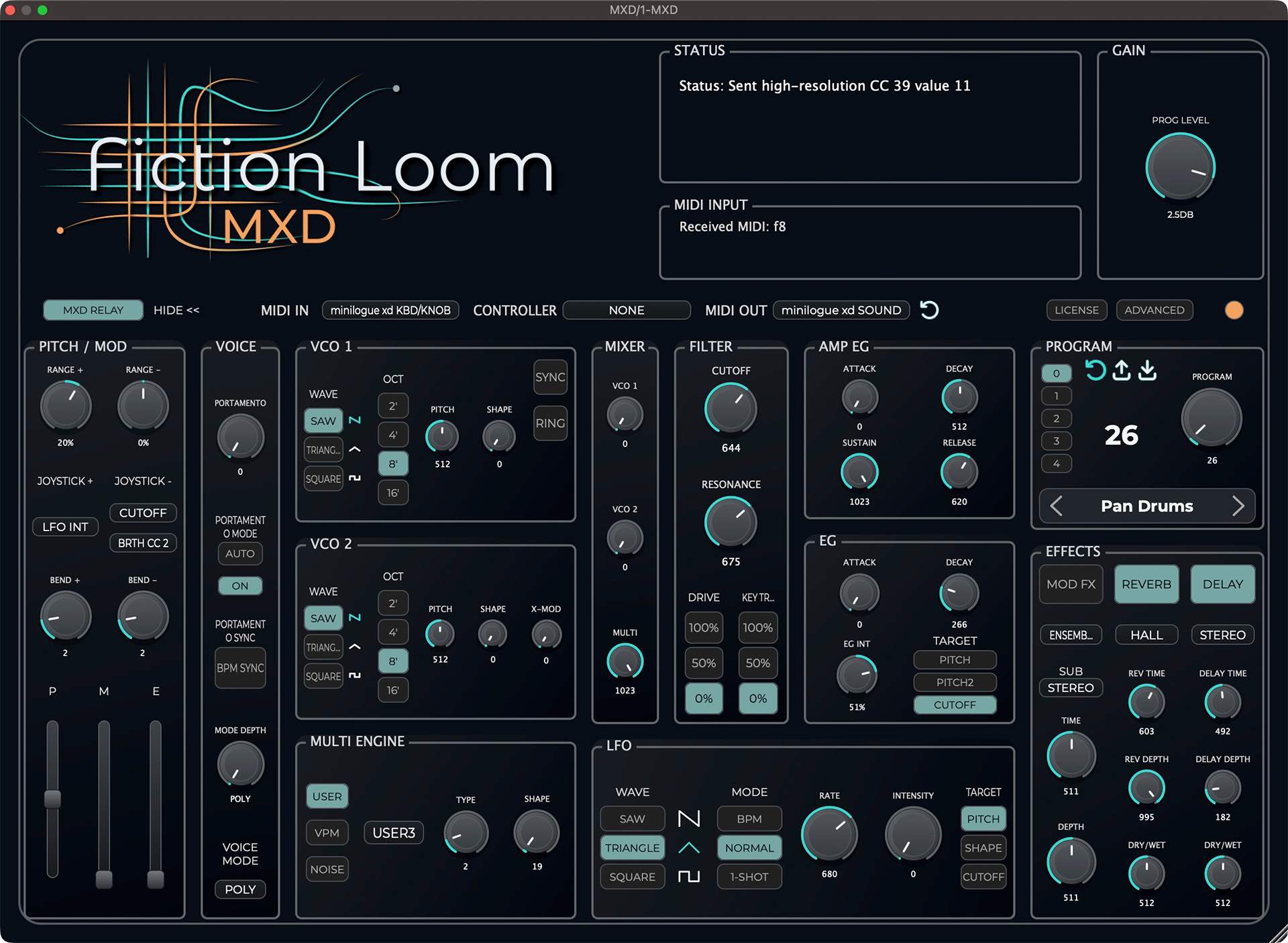Click the LICENSE button
Screen dimensions: 1288x943
click(x=1077, y=310)
